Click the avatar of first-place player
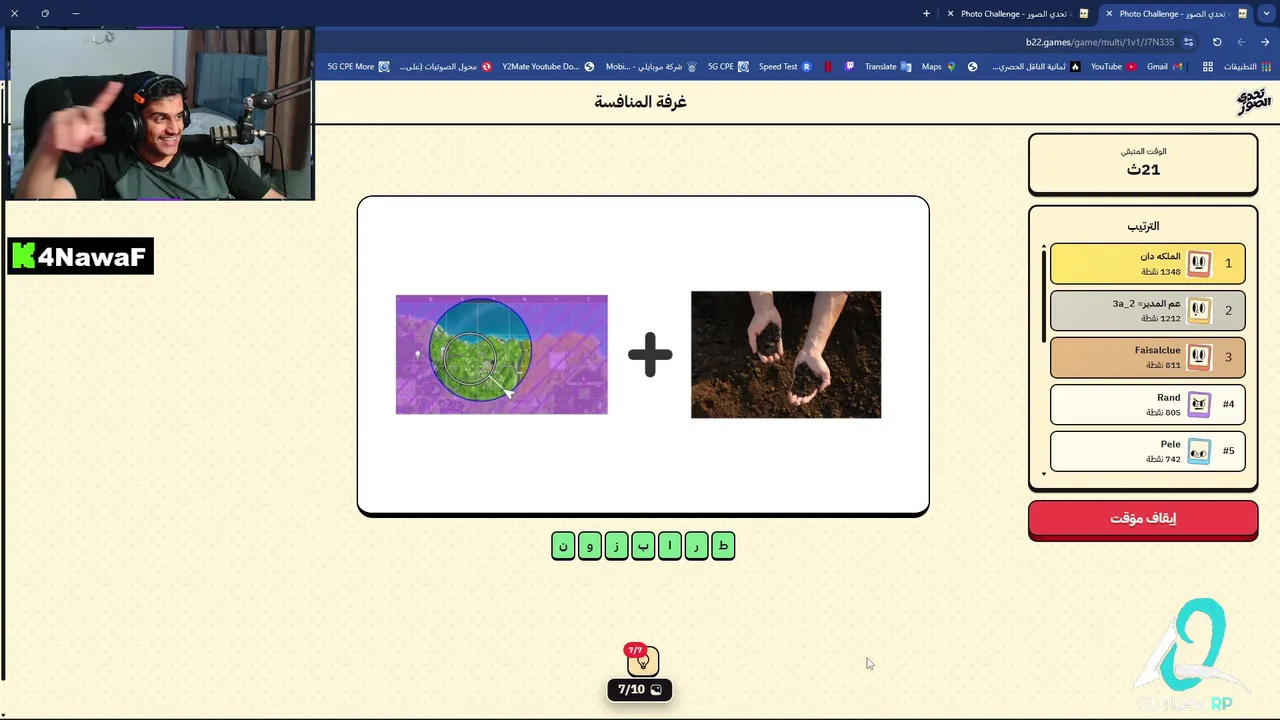1280x720 pixels. pyautogui.click(x=1199, y=264)
